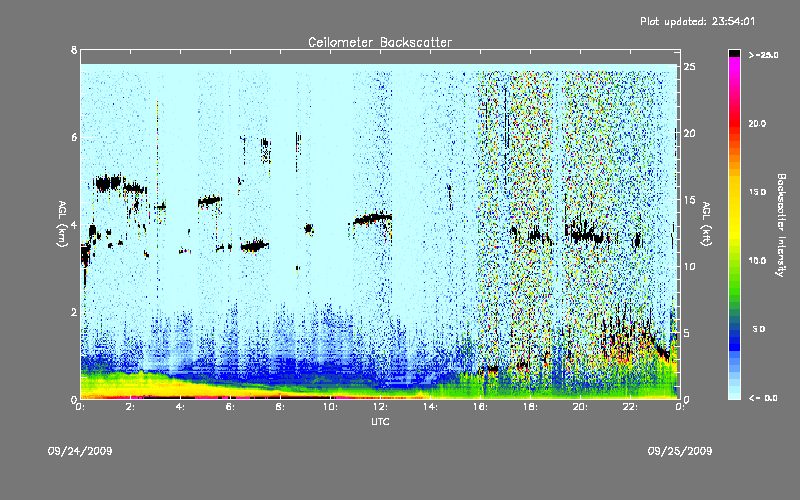Click the "25" tick on kft axis
Viewport: 800px width, 500px height.
690,67
